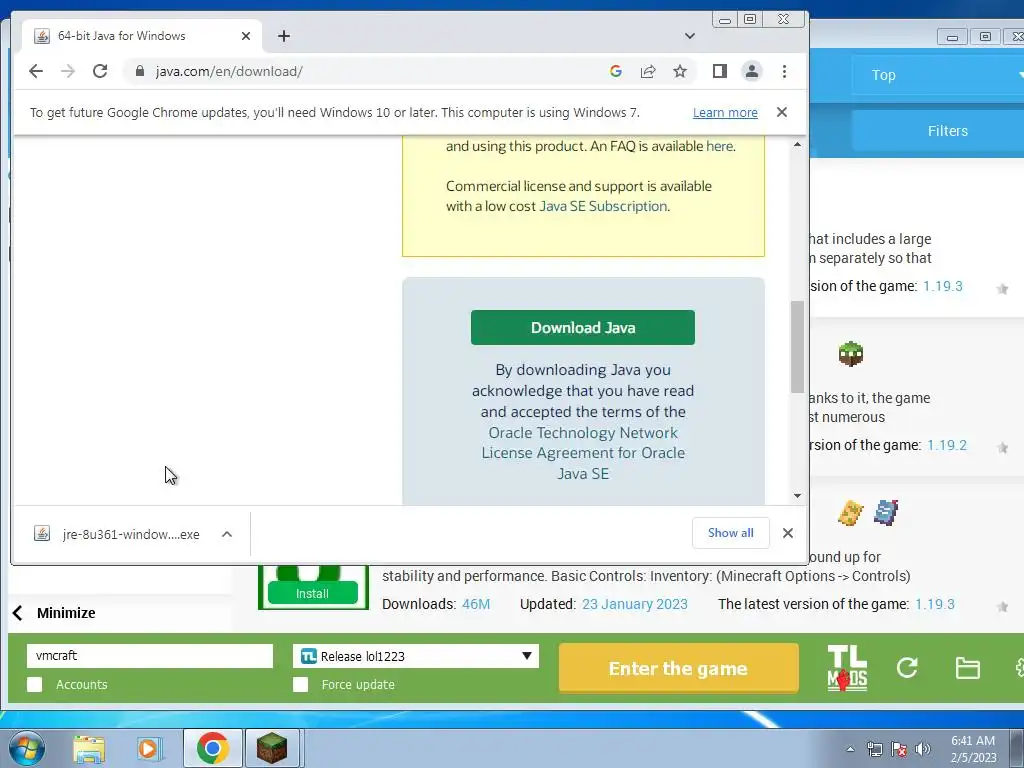Click Chrome forward navigation arrow
The image size is (1024, 768).
(x=68, y=71)
